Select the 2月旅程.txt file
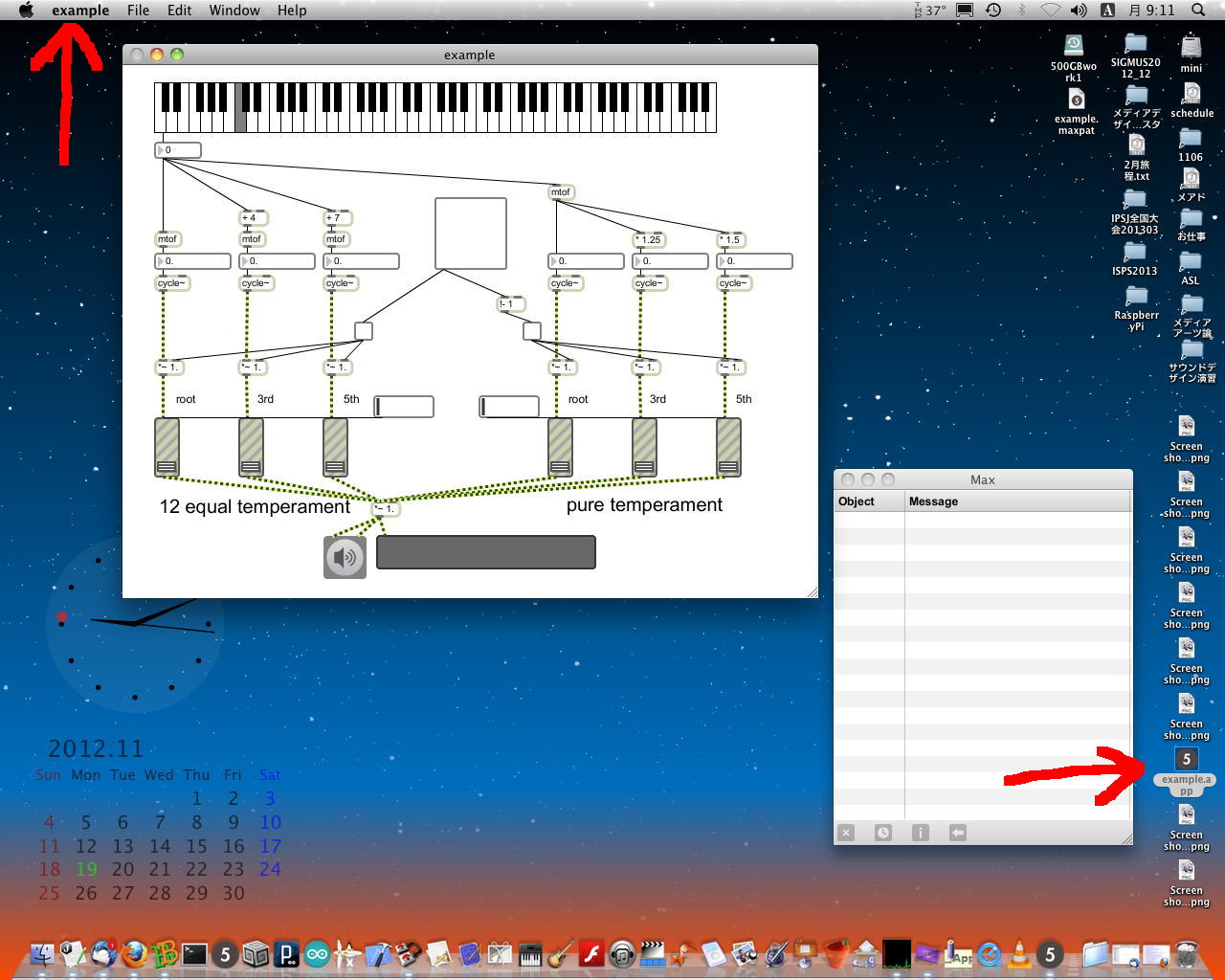1225x980 pixels. 1137,158
